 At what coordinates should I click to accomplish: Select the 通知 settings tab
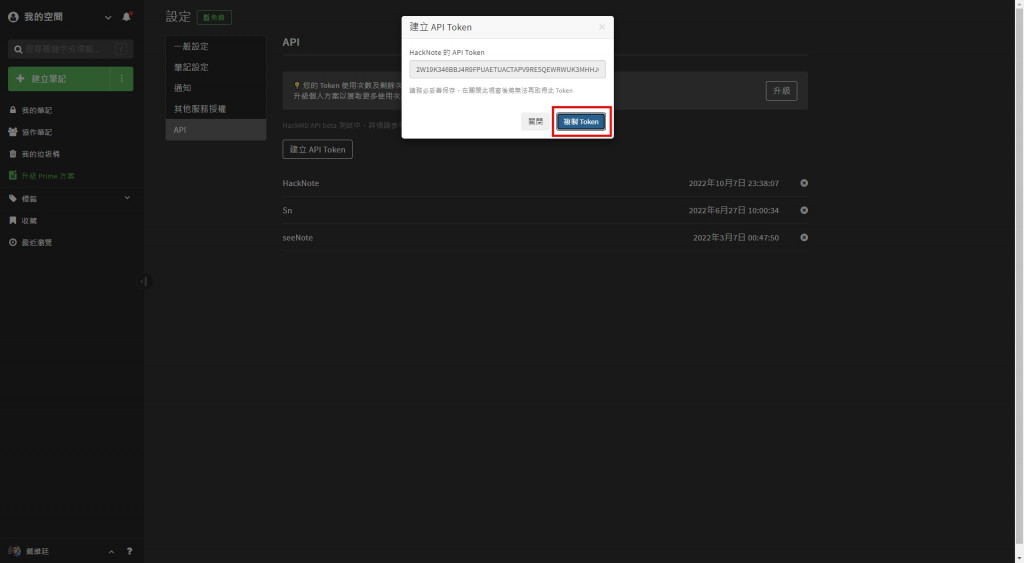216,88
